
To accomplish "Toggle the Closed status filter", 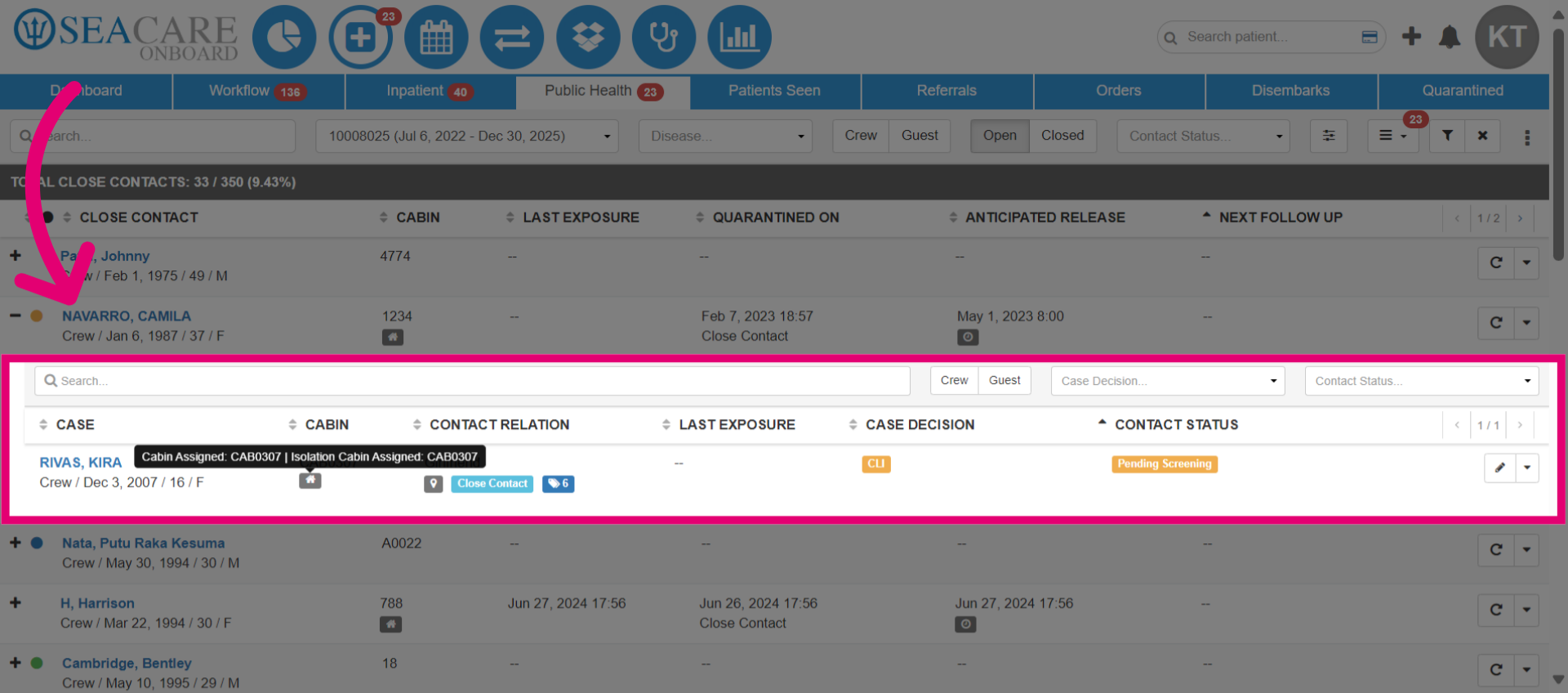I will click(x=1062, y=136).
